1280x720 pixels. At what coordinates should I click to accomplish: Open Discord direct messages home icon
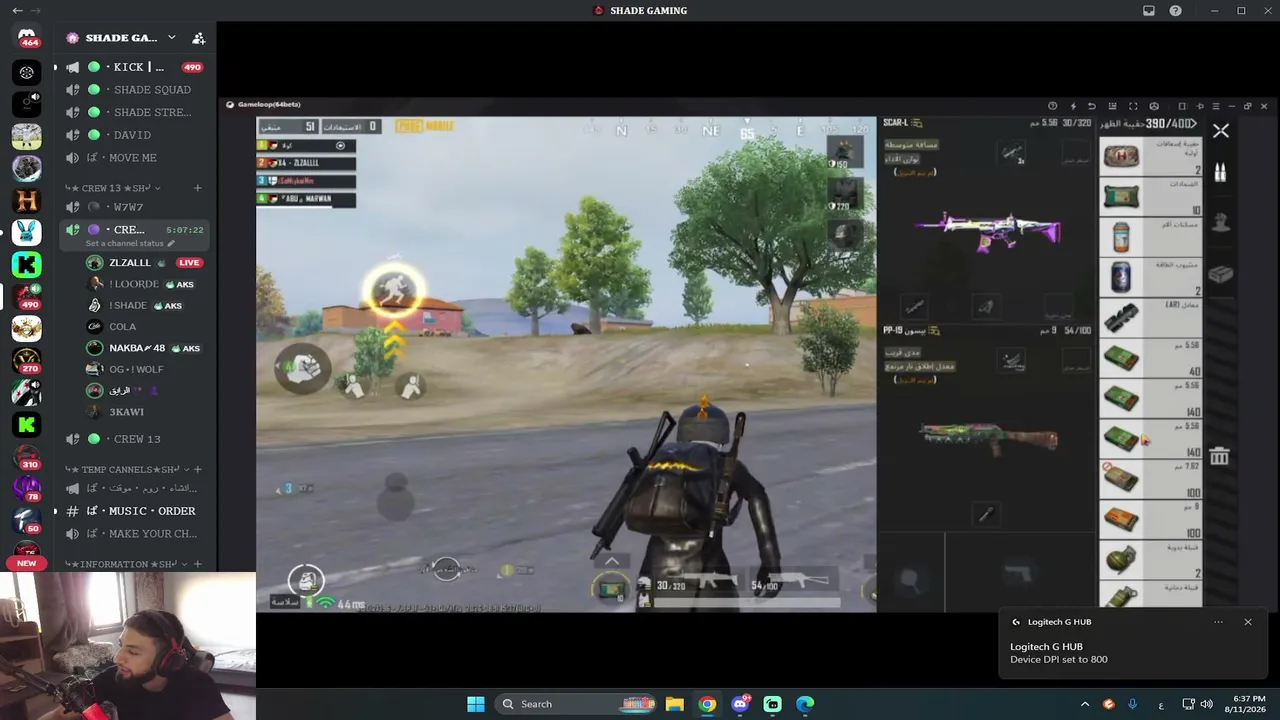coord(27,37)
